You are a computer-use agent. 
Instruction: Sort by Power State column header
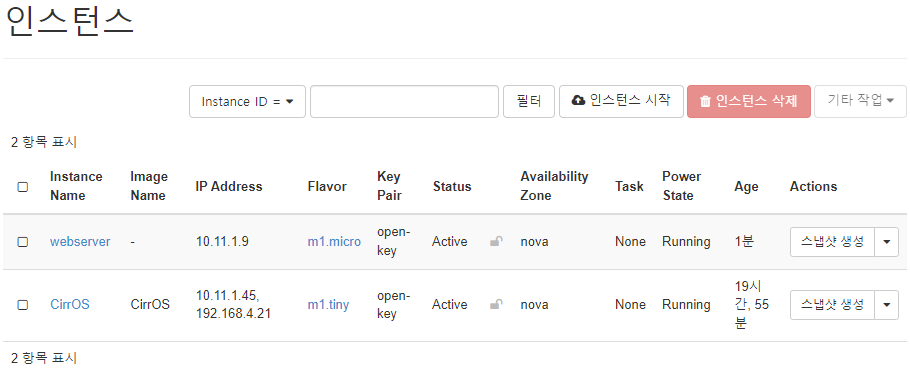click(682, 186)
